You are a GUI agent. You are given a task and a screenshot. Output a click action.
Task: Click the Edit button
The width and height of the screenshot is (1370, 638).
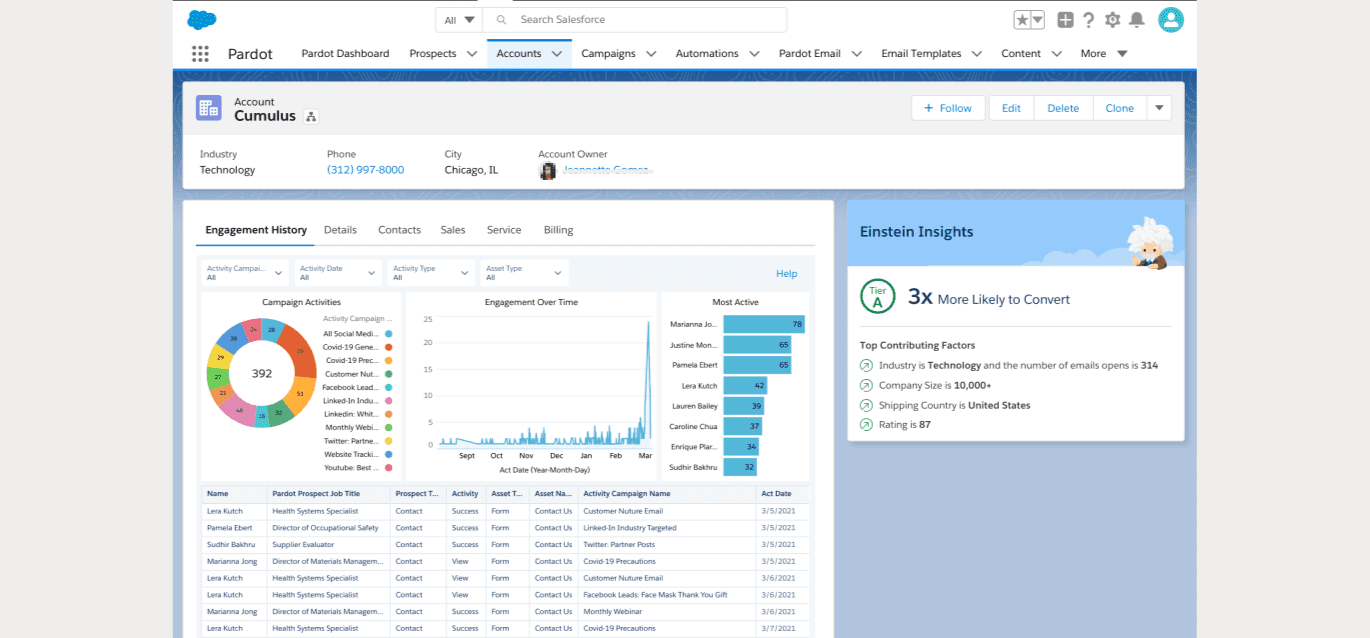1011,108
